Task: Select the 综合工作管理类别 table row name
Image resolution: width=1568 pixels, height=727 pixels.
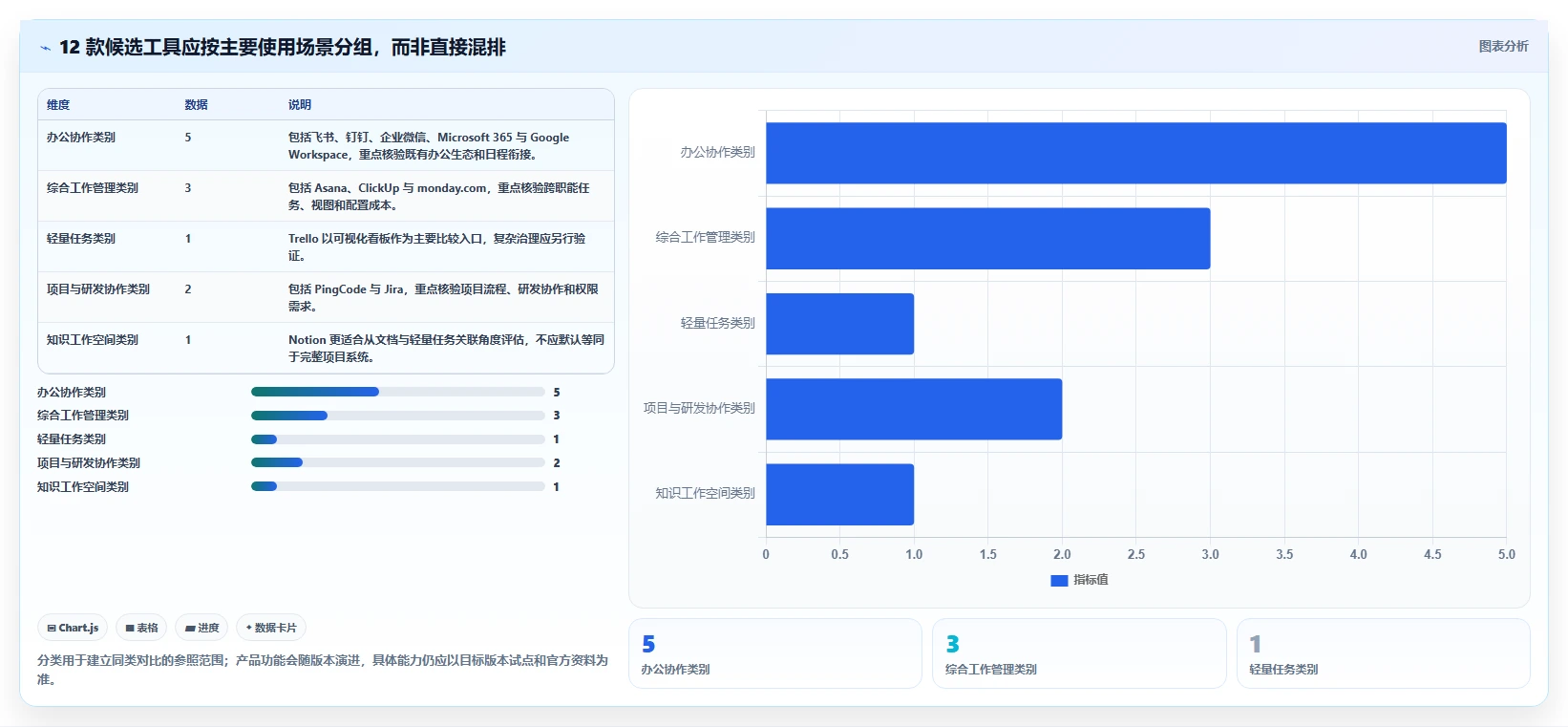Action: tap(93, 188)
